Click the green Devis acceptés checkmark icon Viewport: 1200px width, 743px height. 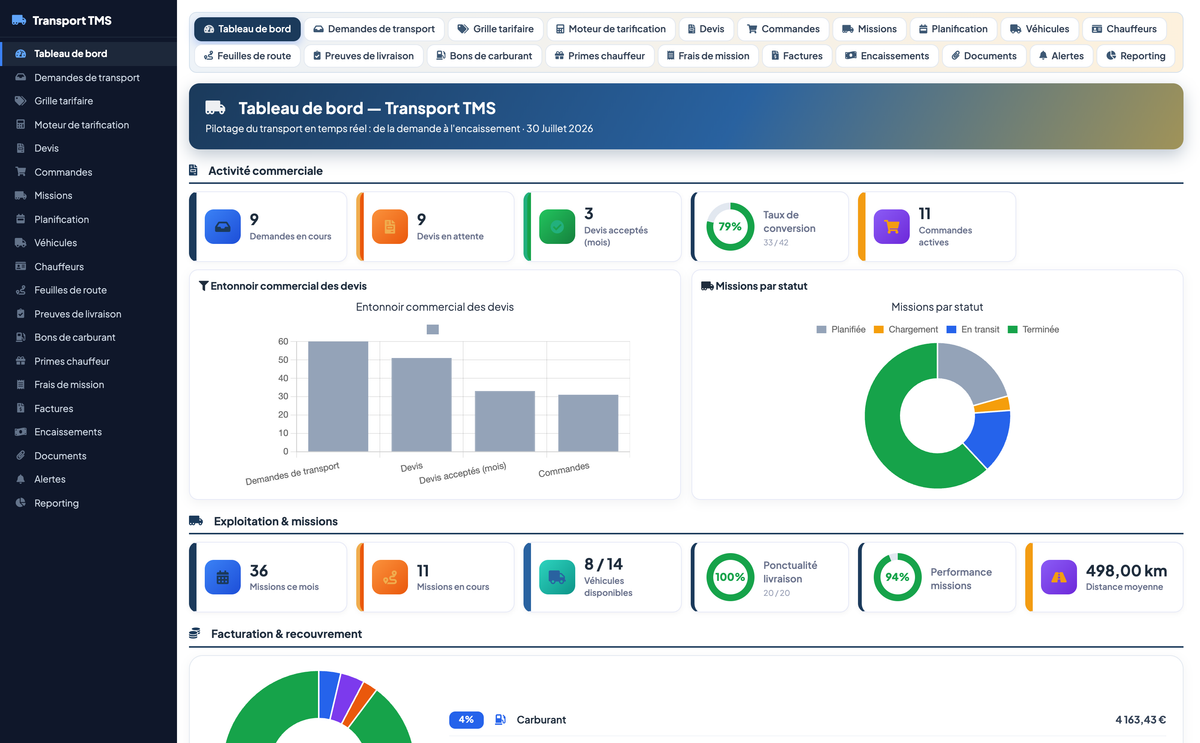click(x=557, y=227)
